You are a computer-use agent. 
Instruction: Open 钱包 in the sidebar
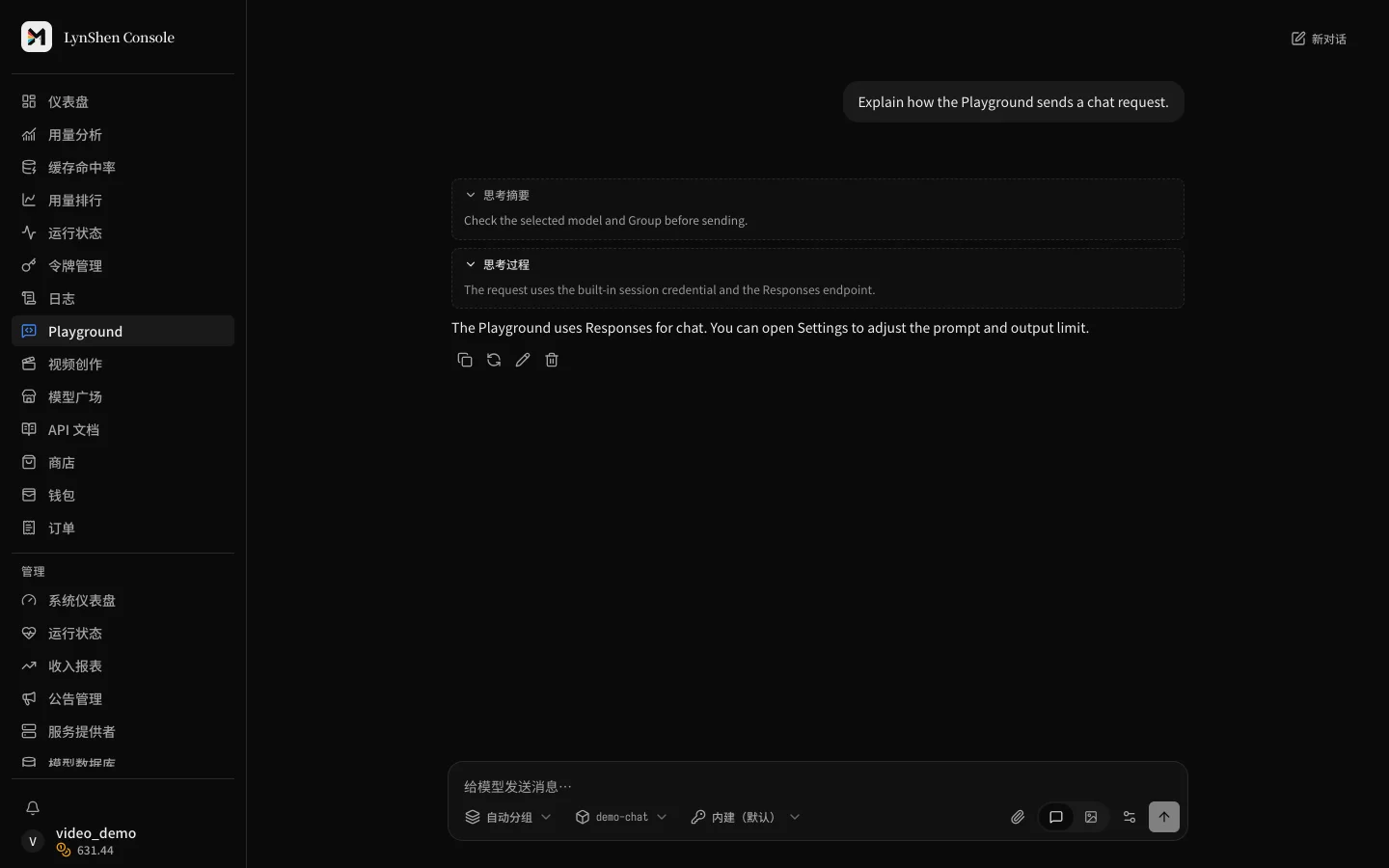(123, 495)
